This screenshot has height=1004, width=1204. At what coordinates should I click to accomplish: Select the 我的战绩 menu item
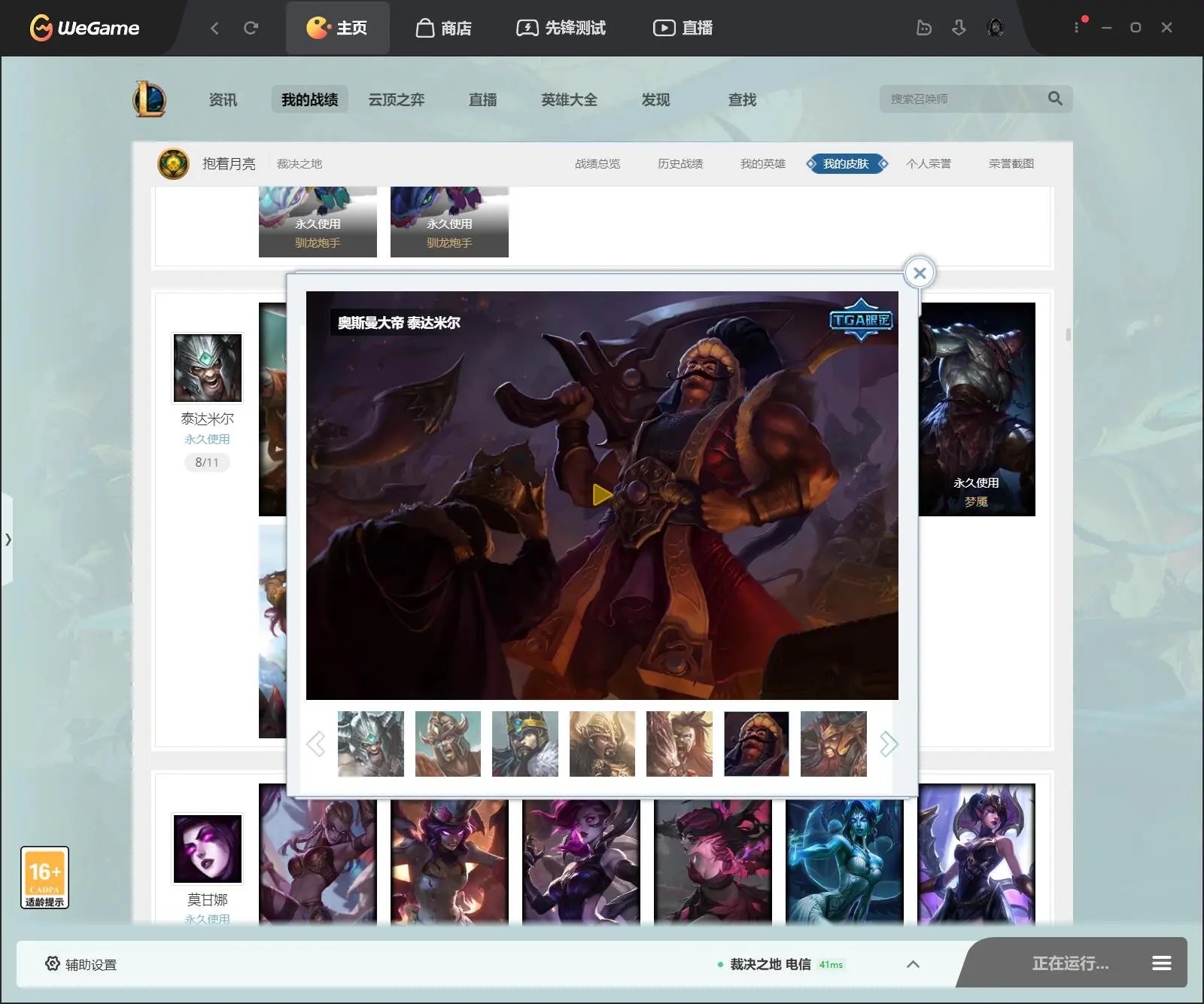tap(309, 99)
